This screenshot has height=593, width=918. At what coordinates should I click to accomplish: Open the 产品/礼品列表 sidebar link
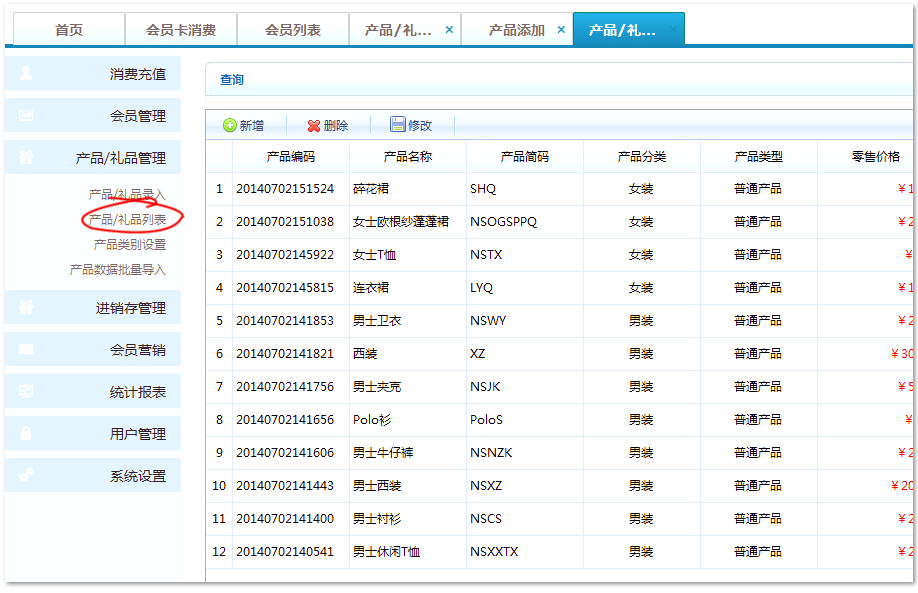(x=128, y=219)
